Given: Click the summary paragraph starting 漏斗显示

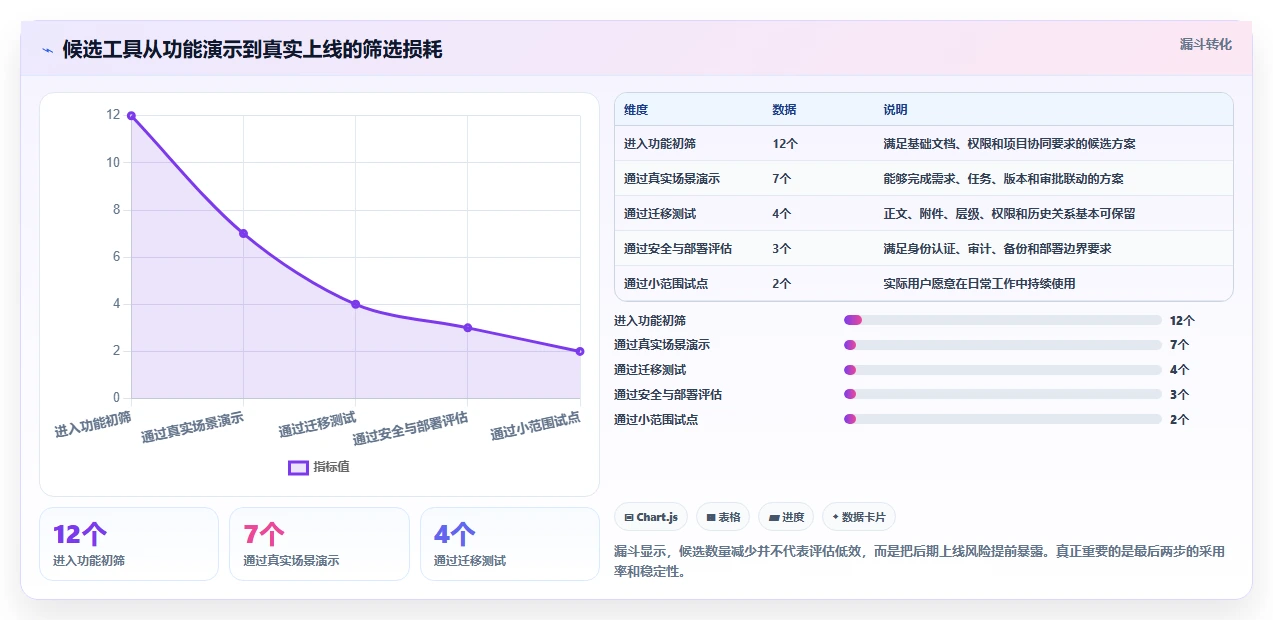Looking at the screenshot, I should coord(919,561).
